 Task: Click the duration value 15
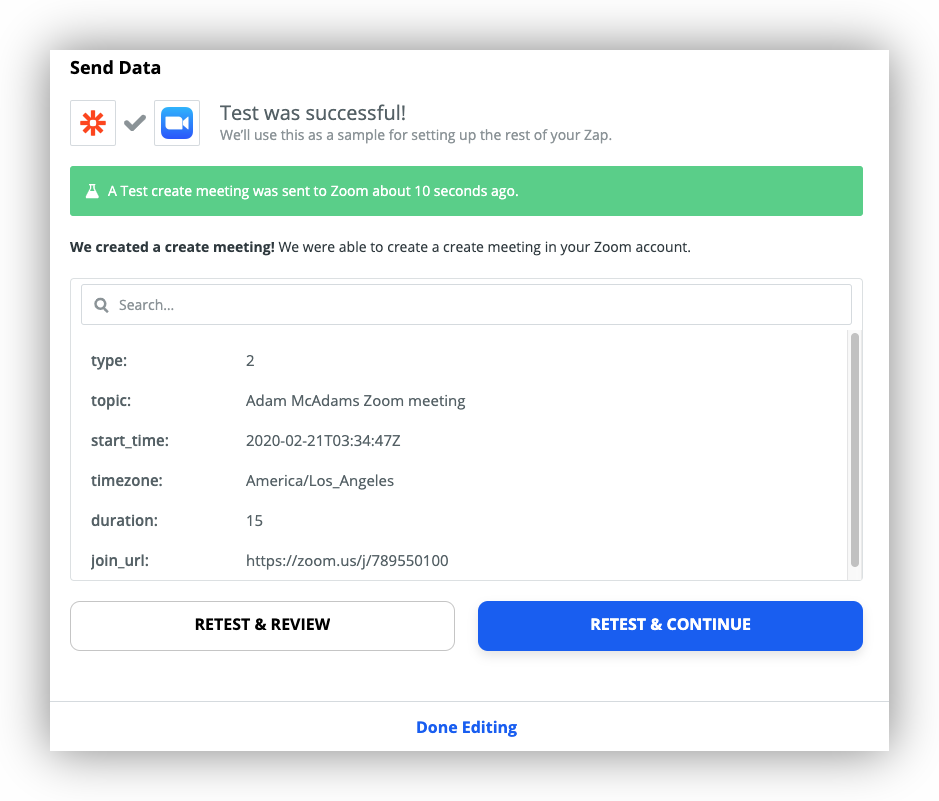254,521
